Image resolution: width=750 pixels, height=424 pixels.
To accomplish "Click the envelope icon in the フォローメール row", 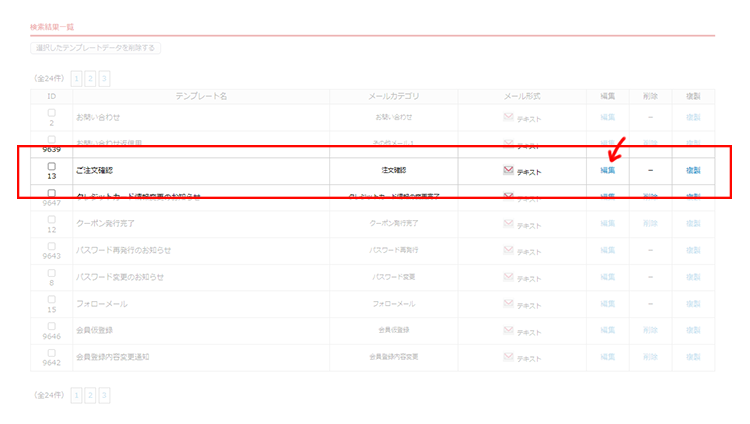I will point(508,303).
